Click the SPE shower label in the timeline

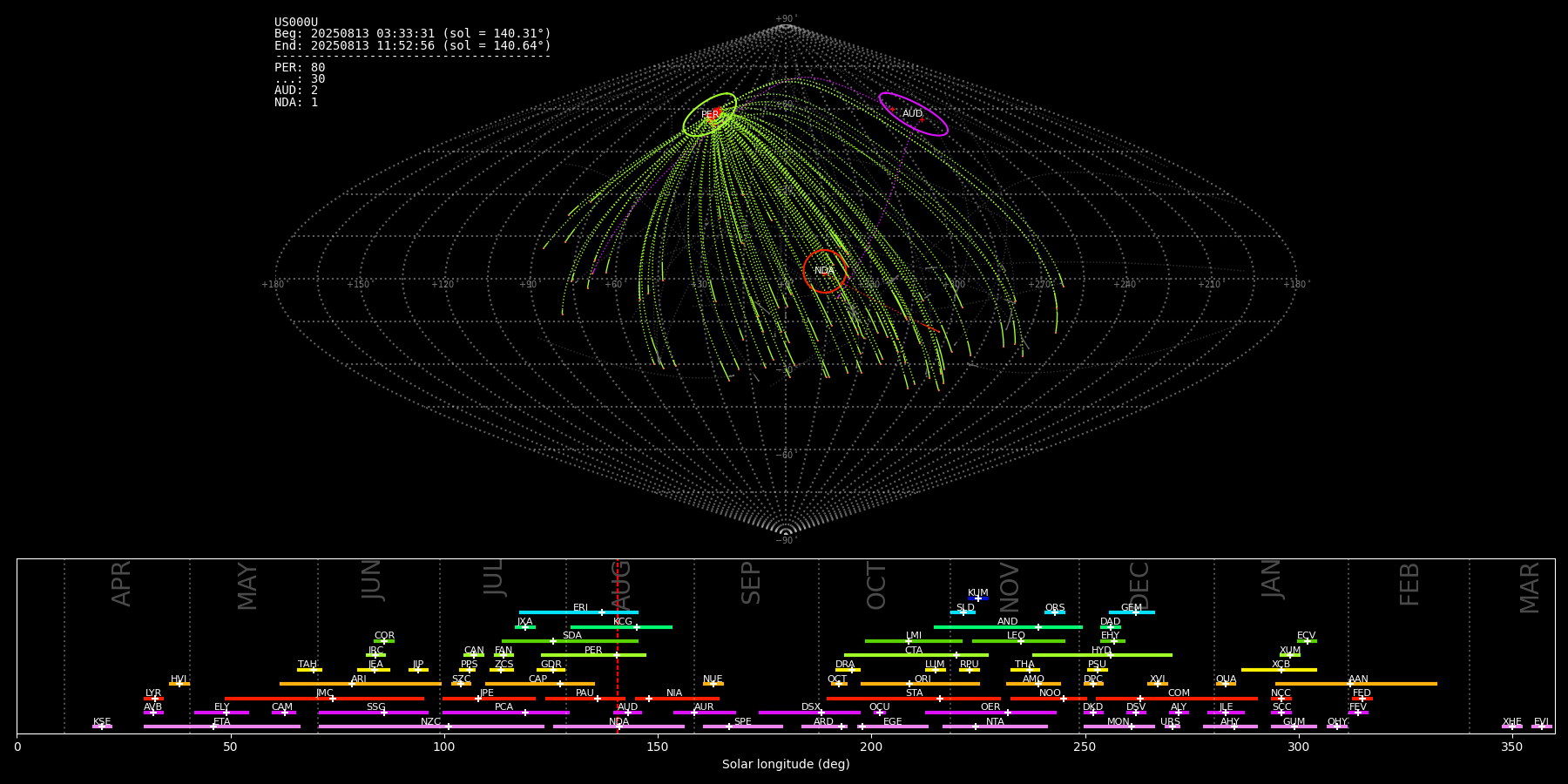pos(743,722)
